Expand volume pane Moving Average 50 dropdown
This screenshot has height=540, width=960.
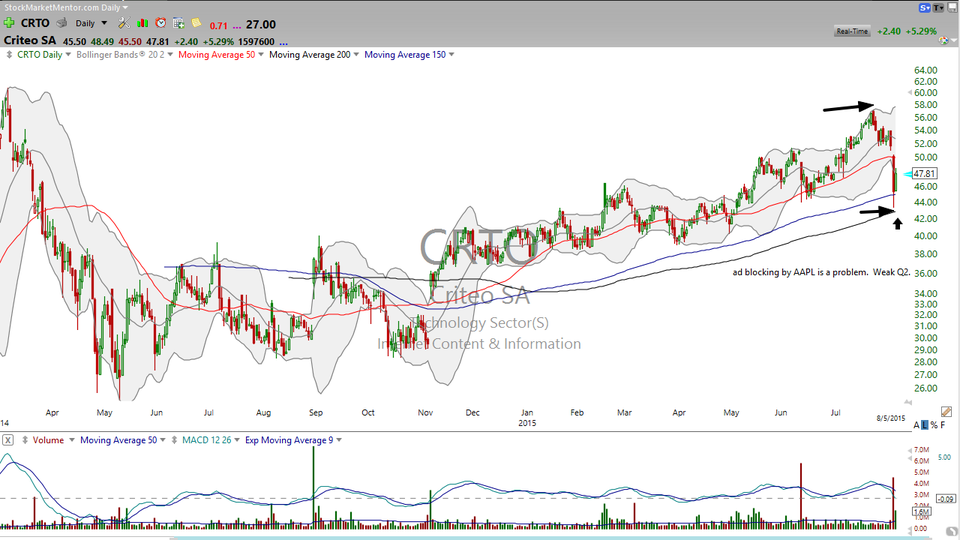163,440
